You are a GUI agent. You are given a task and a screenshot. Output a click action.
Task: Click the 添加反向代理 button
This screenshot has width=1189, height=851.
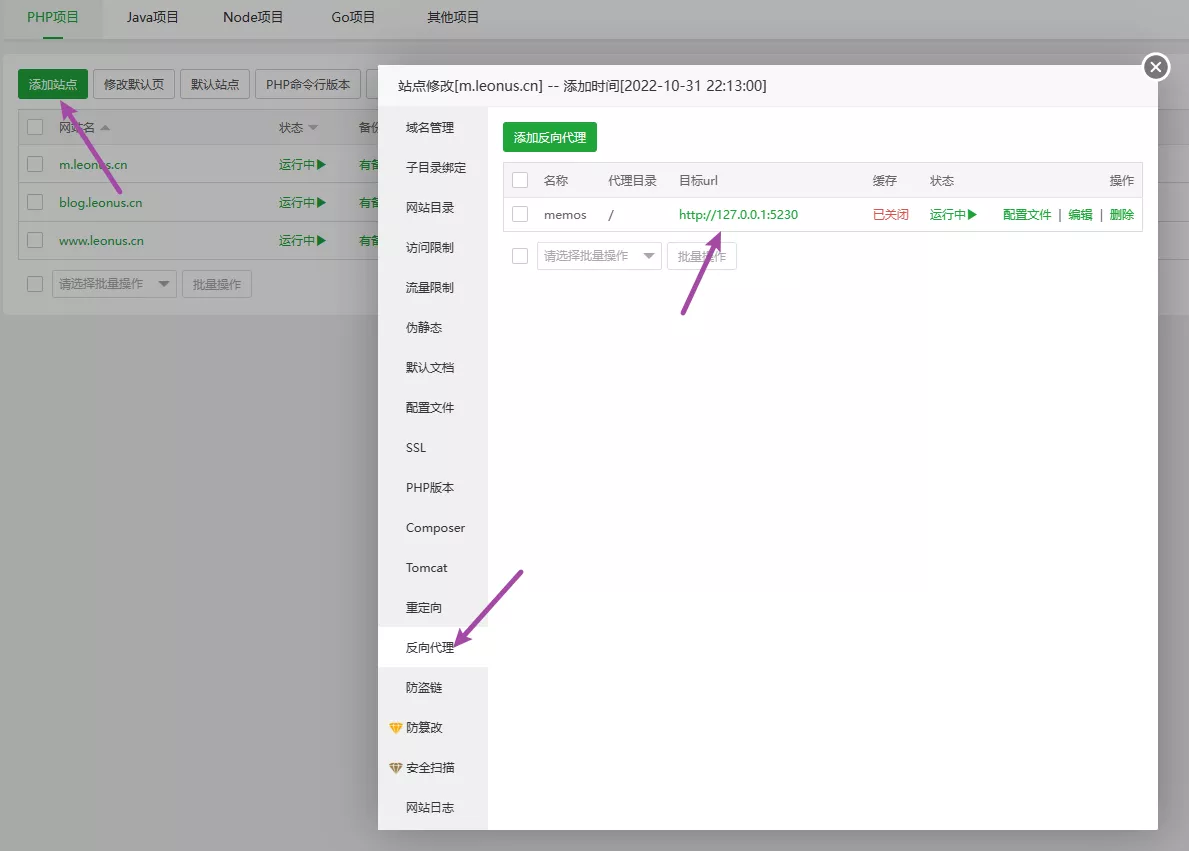click(549, 138)
